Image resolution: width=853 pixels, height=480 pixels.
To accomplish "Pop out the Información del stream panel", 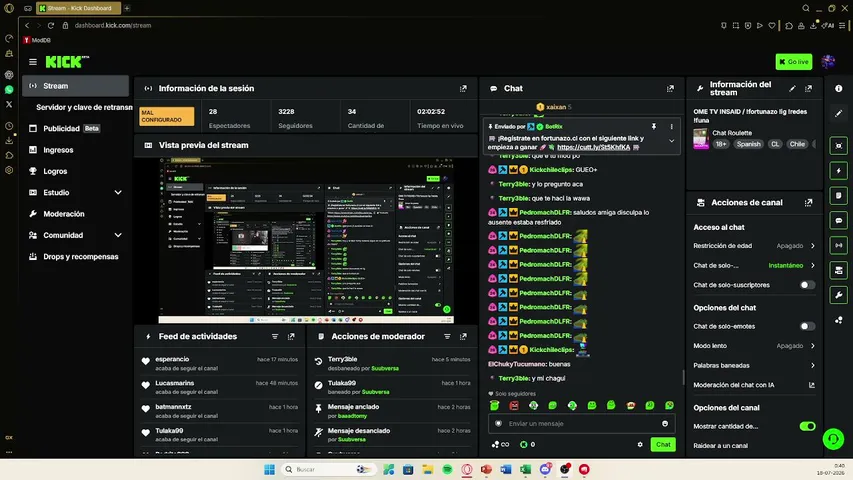I will coord(808,88).
